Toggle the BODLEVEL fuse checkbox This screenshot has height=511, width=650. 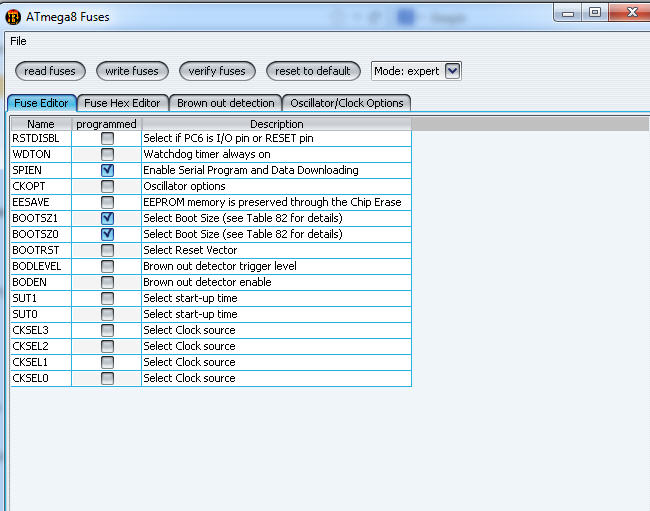[x=107, y=266]
